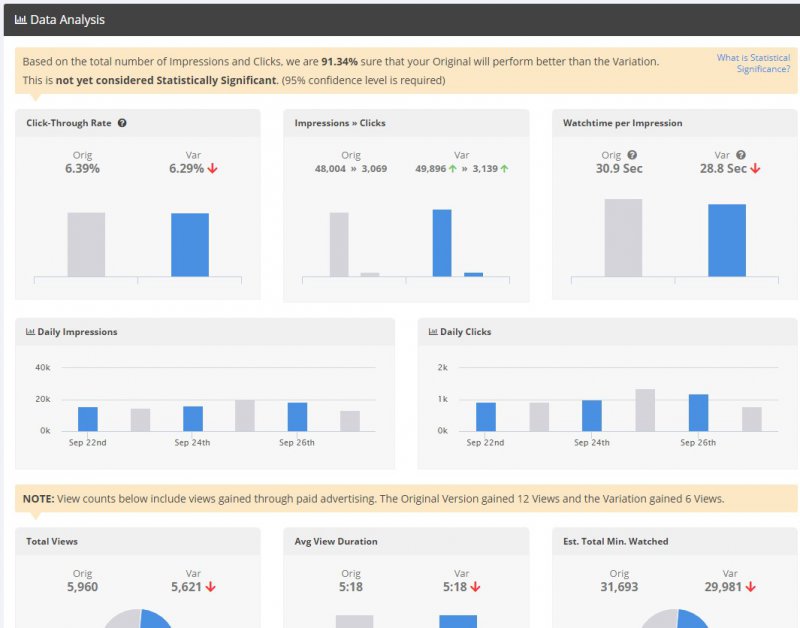Click red down arrow next to 5,621 views
The height and width of the screenshot is (628, 800).
[213, 587]
